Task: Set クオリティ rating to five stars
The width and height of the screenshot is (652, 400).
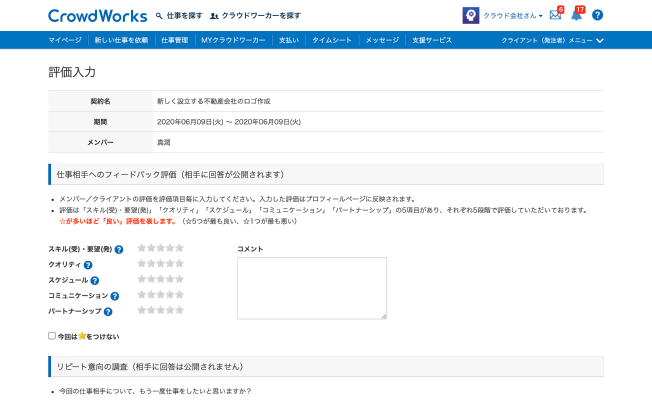Action: pyautogui.click(x=180, y=264)
